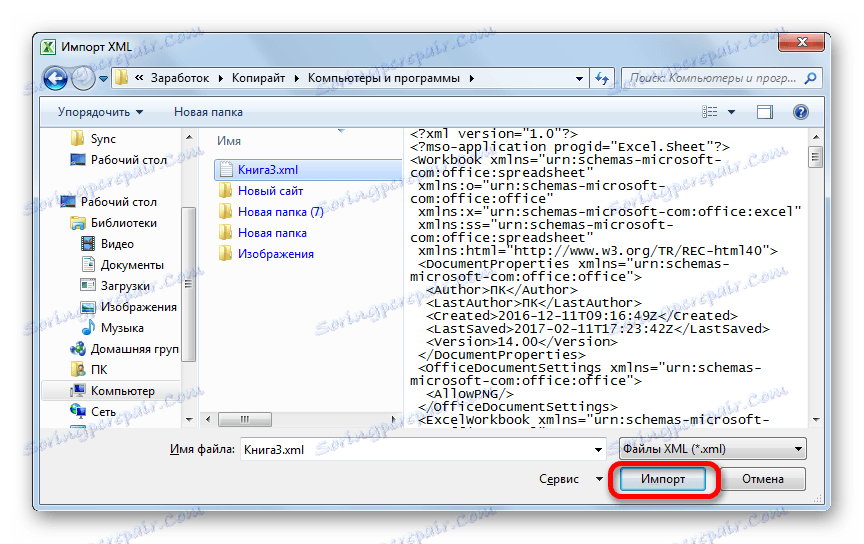The image size is (864, 544).
Task: Click the Новый сайт folder icon
Action: (x=225, y=191)
